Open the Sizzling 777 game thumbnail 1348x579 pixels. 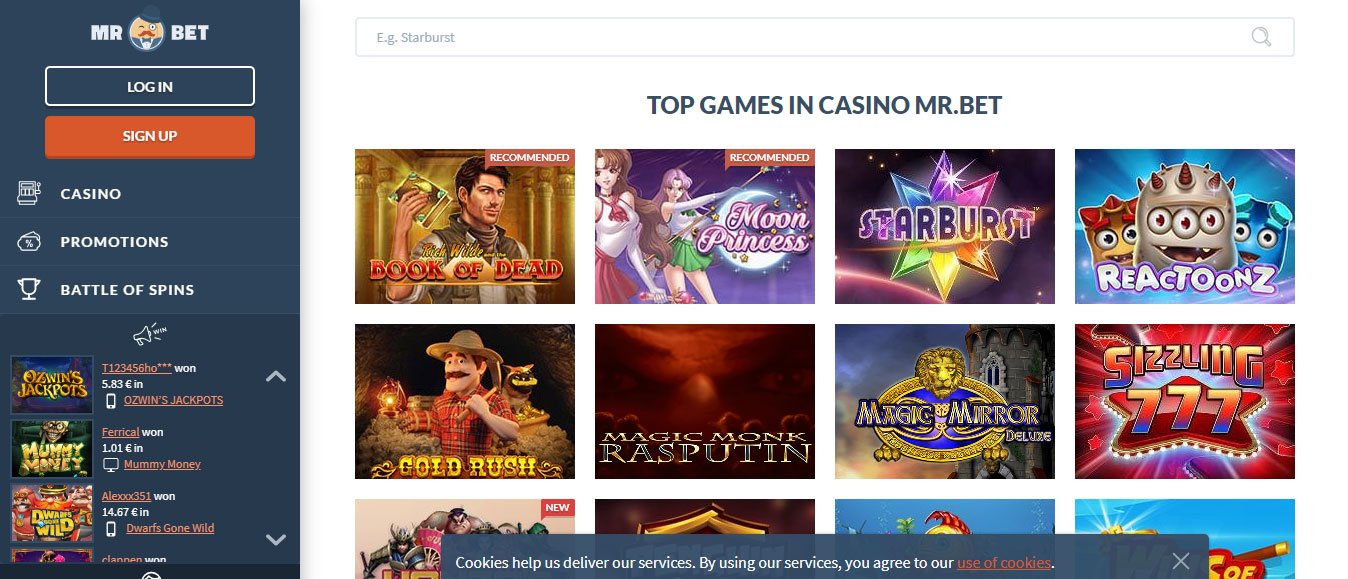click(x=1185, y=401)
